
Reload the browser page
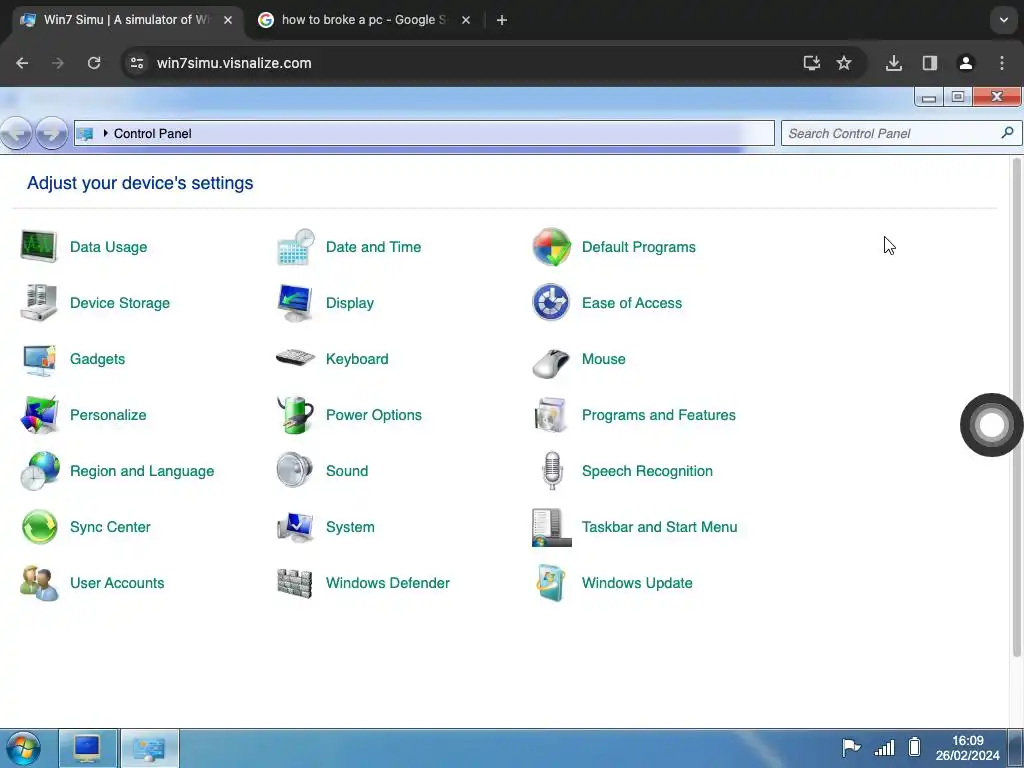pos(94,63)
